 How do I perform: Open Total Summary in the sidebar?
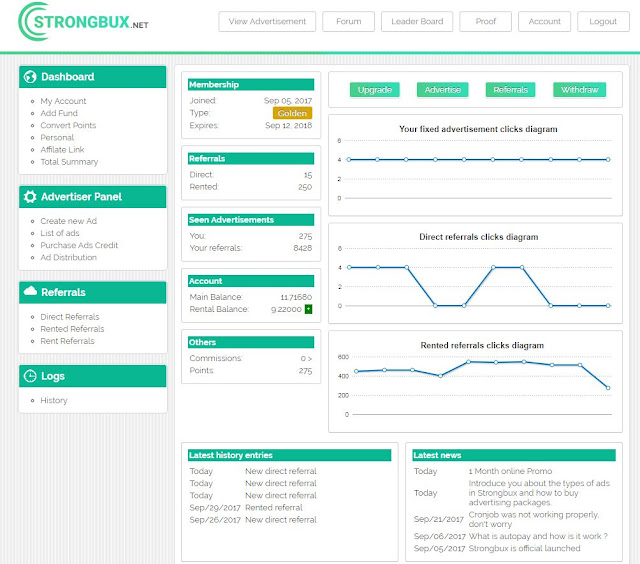(69, 162)
